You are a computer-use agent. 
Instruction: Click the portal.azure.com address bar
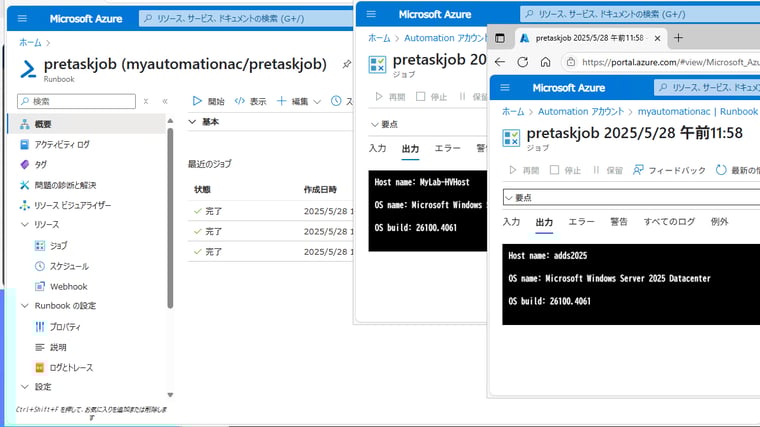pos(662,62)
